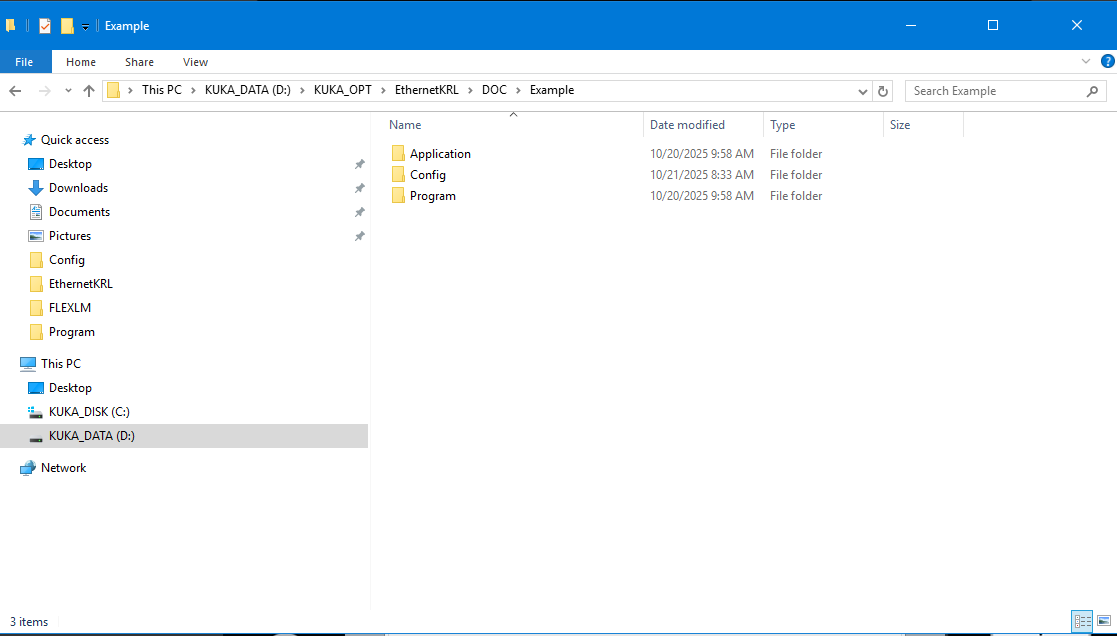
Task: Switch to Details view in status bar
Action: tap(1083, 622)
